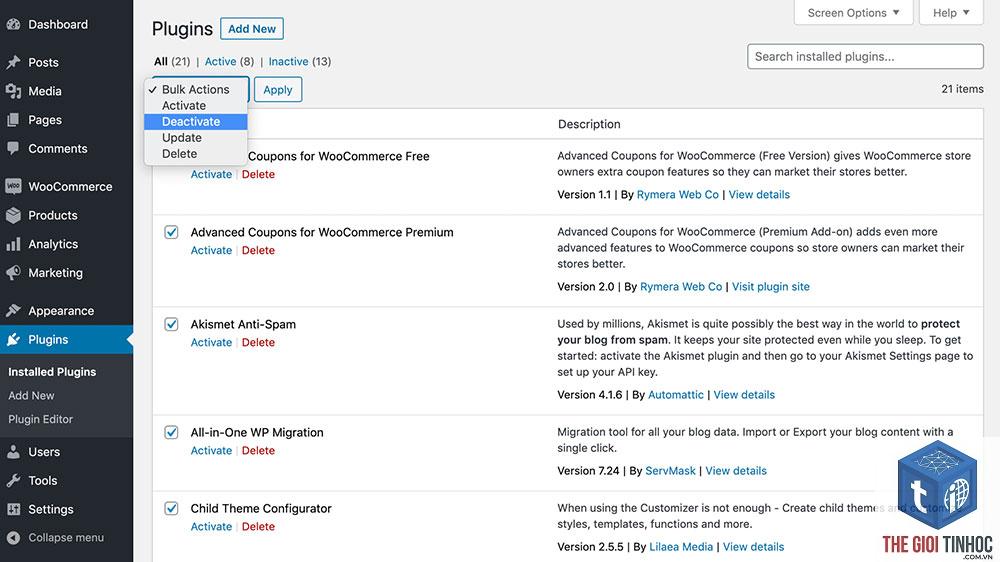Image resolution: width=1000 pixels, height=562 pixels.
Task: Choose Deactivate from bulk actions list
Action: pyautogui.click(x=196, y=122)
